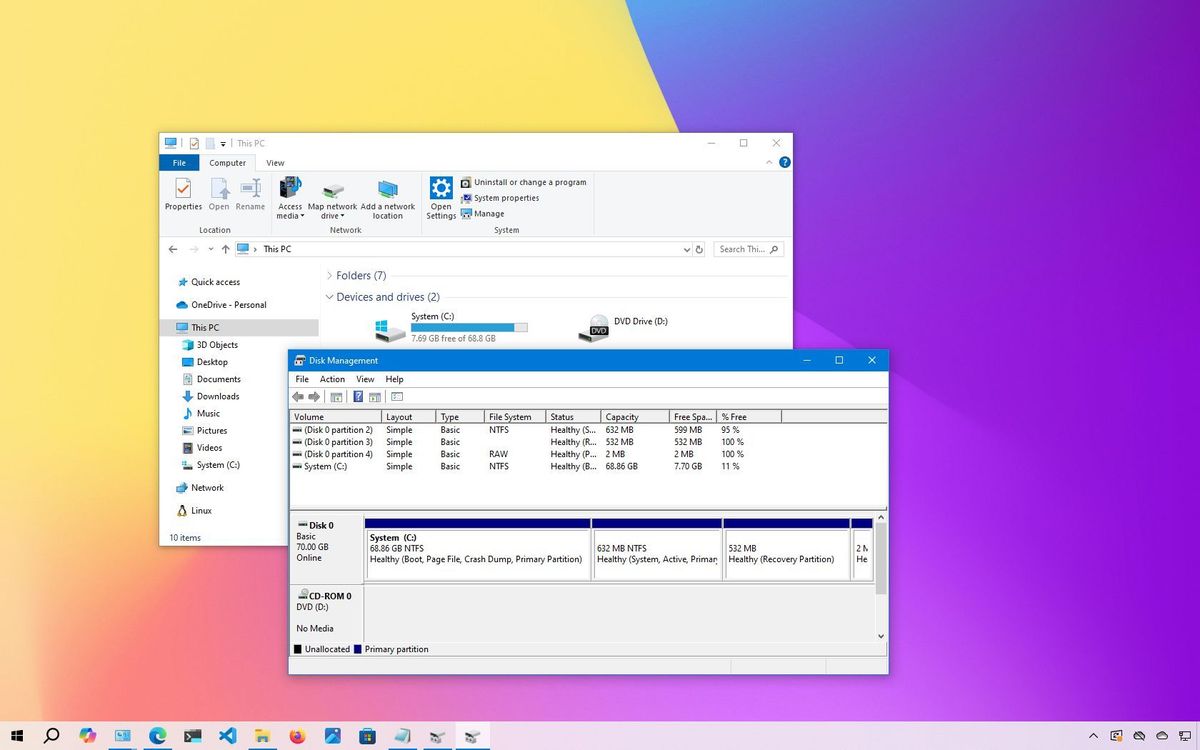Click the Access media icon in the ribbon
Image resolution: width=1200 pixels, height=750 pixels.
[x=290, y=190]
